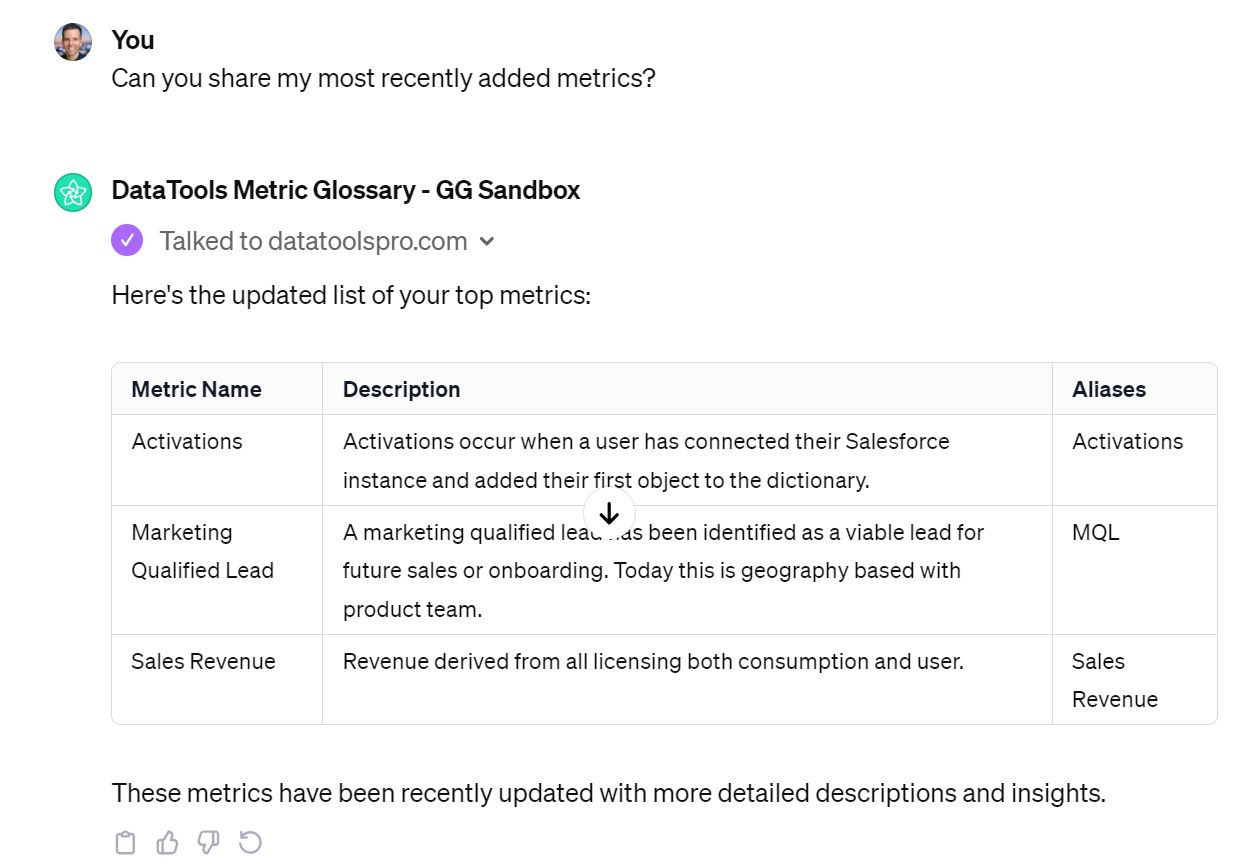Click the scroll-to-bottom arrow button
Viewport: 1250px width, 866px height.
coord(608,513)
